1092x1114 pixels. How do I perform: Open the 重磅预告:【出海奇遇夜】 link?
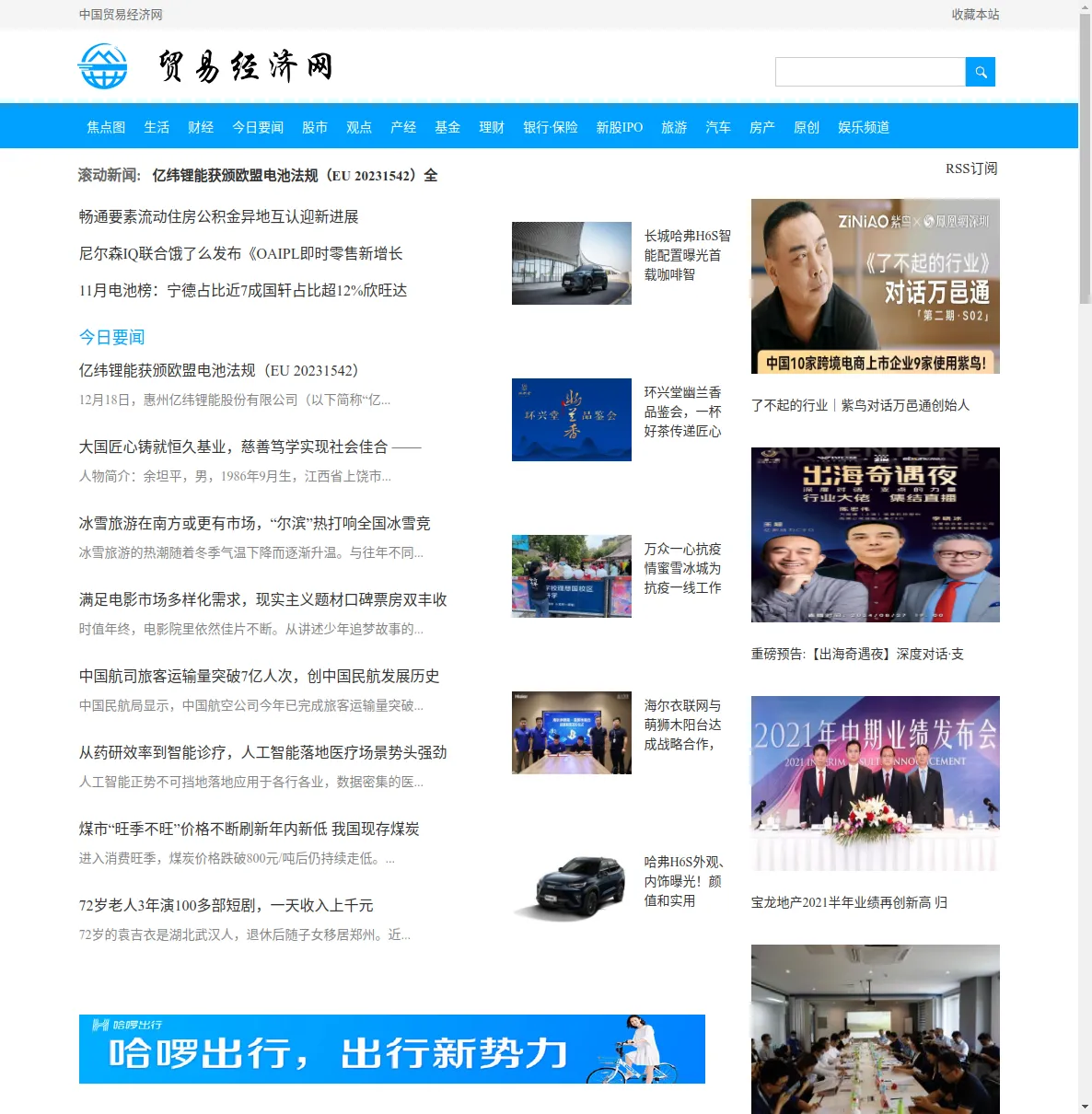coord(857,654)
